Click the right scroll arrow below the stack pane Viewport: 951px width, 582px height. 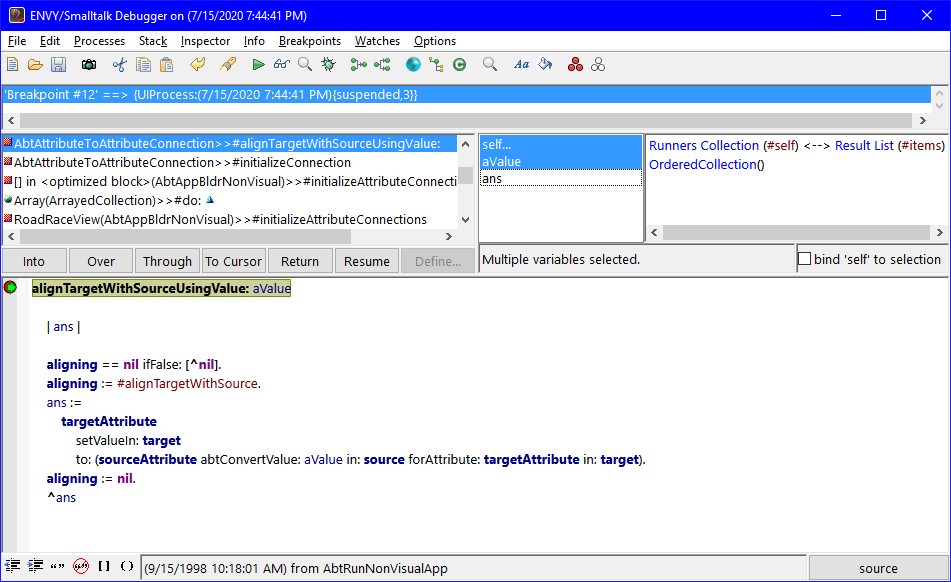pos(448,236)
